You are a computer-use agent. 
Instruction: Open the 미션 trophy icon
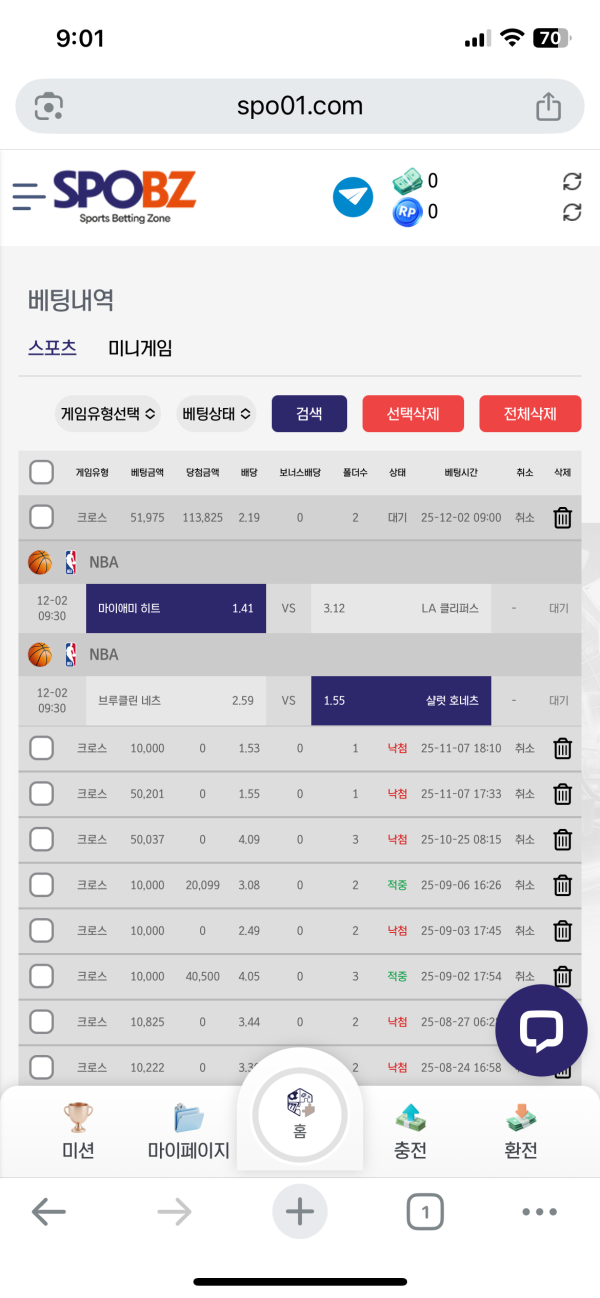point(78,1118)
